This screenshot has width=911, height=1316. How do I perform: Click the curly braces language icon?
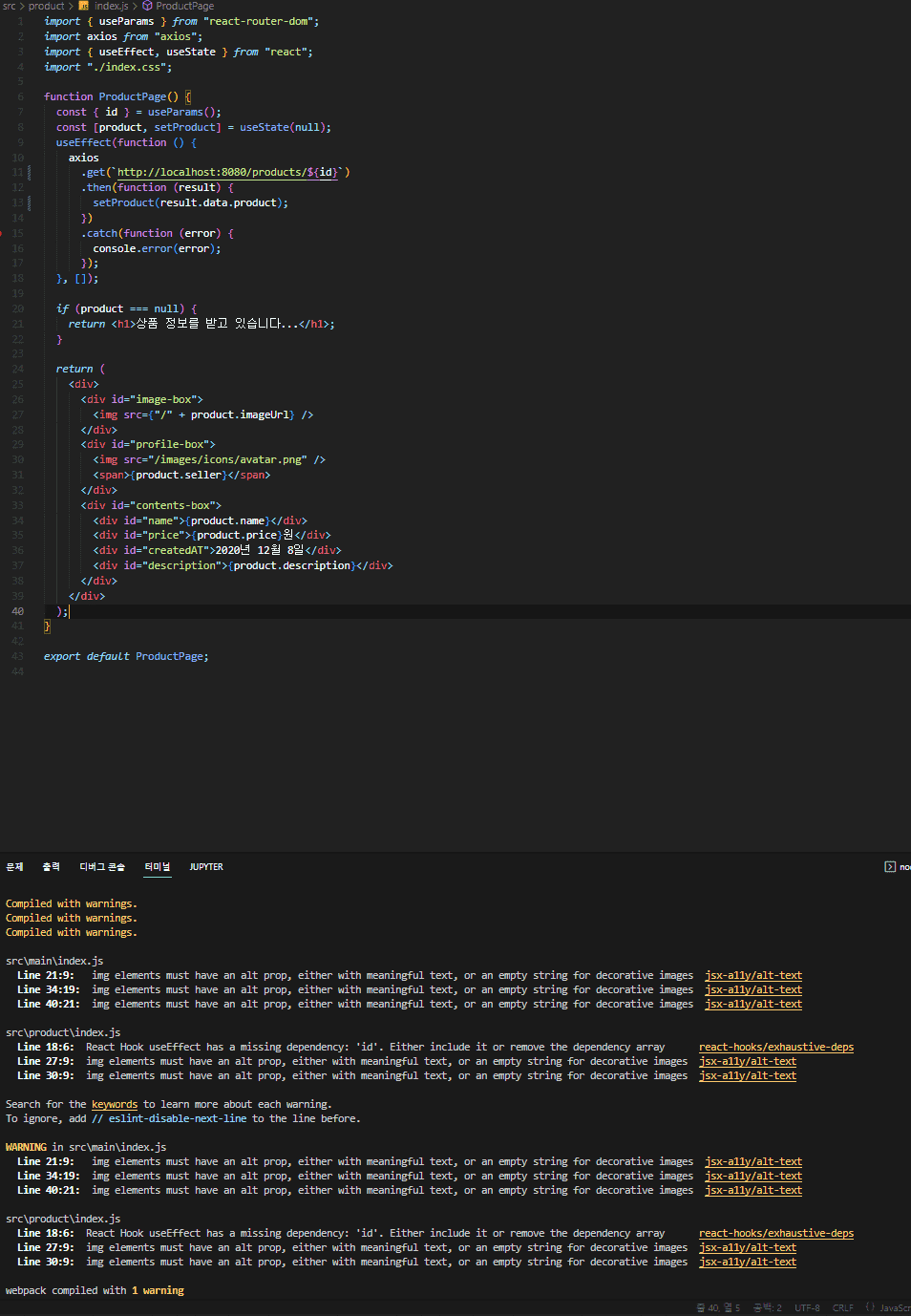(x=870, y=1307)
